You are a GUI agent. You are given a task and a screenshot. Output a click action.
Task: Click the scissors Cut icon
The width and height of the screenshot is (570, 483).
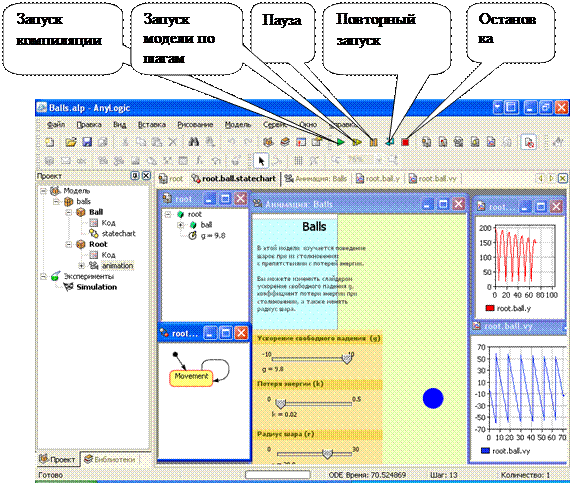(125, 142)
